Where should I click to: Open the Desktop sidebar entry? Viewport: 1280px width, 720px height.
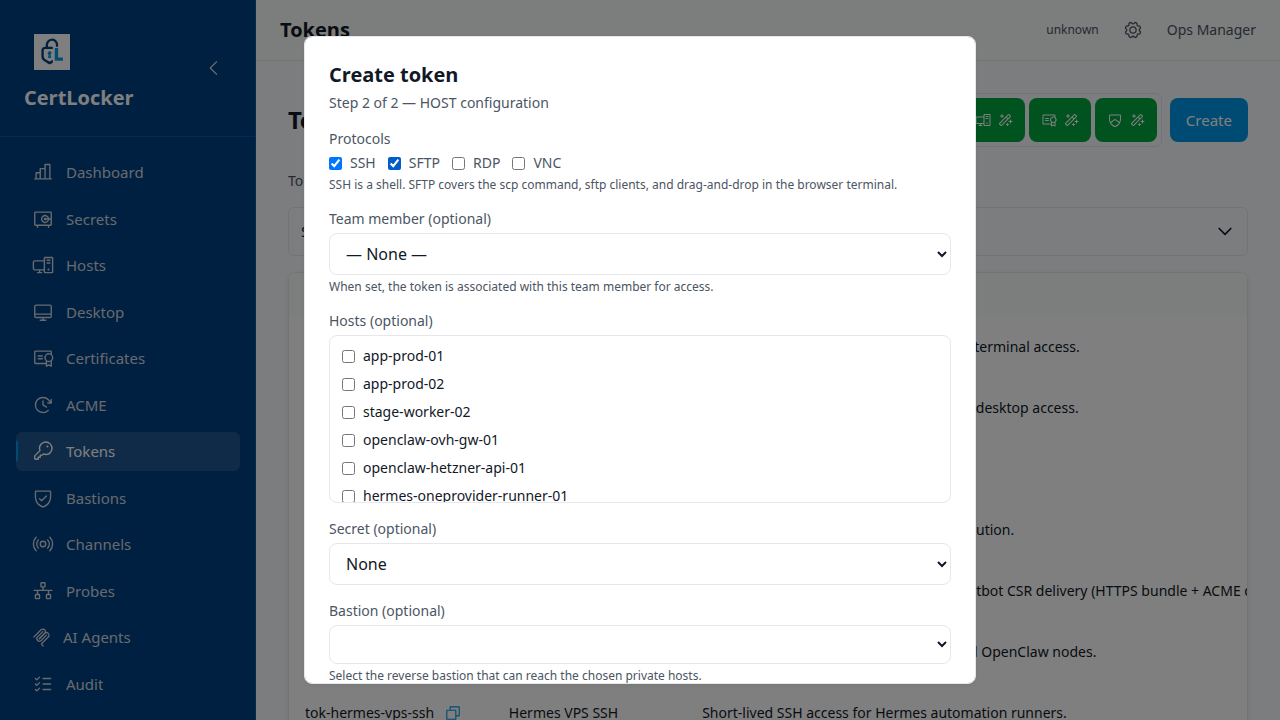(x=128, y=312)
